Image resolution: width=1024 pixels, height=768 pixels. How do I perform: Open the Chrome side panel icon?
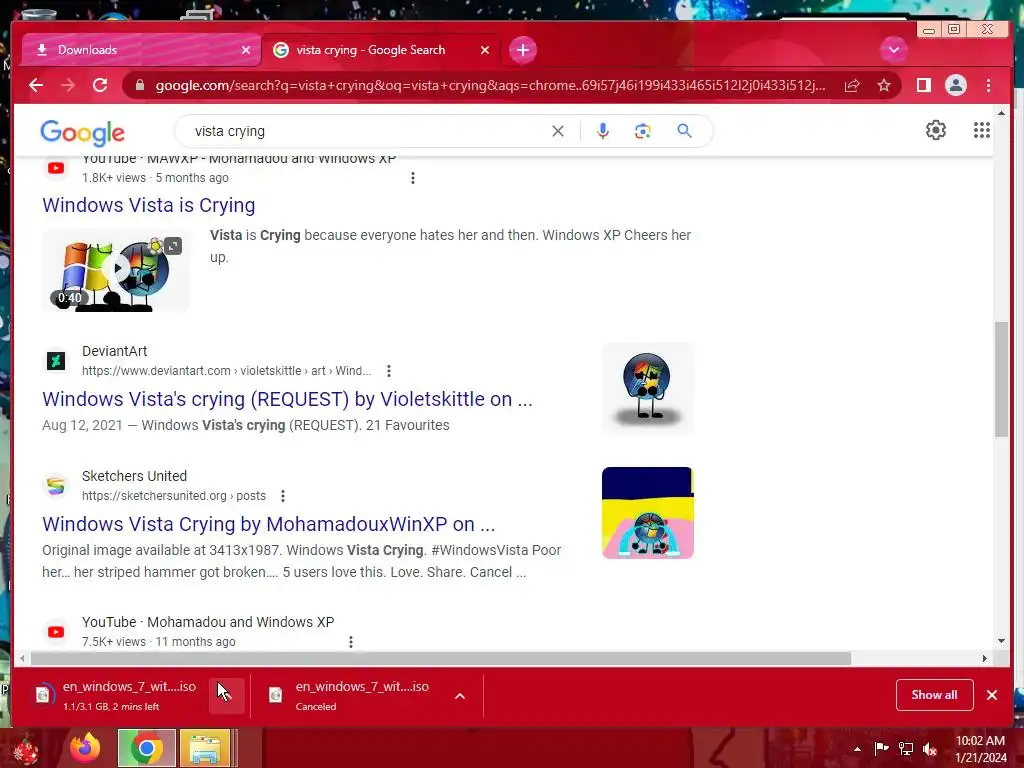click(x=923, y=86)
